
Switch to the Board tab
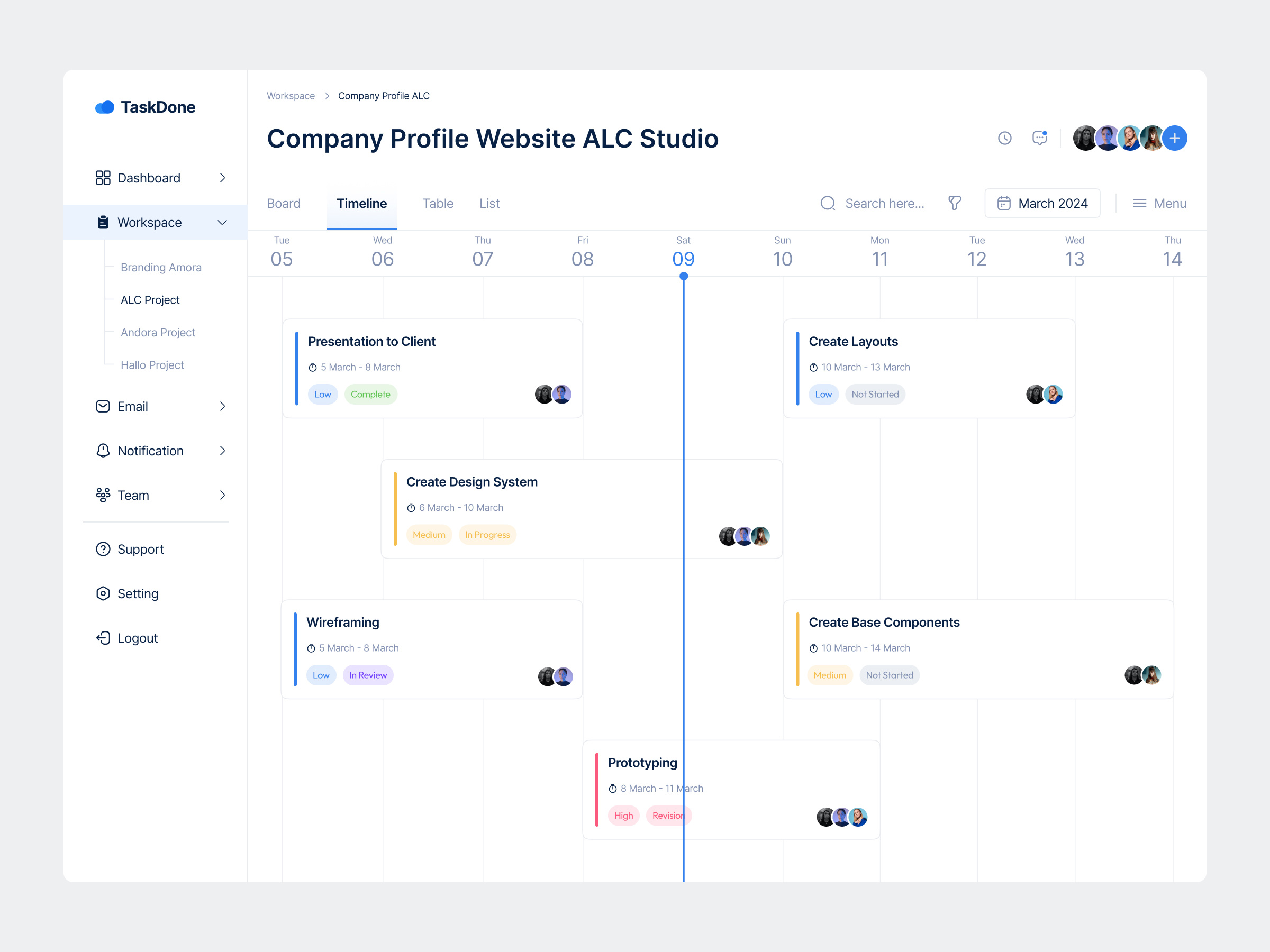click(x=284, y=203)
